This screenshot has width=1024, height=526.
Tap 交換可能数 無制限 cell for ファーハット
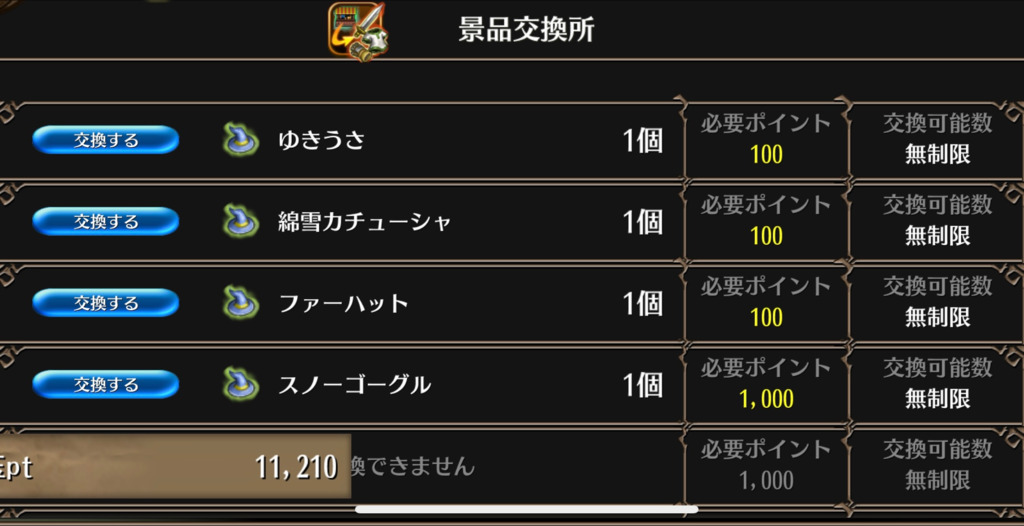(x=937, y=303)
